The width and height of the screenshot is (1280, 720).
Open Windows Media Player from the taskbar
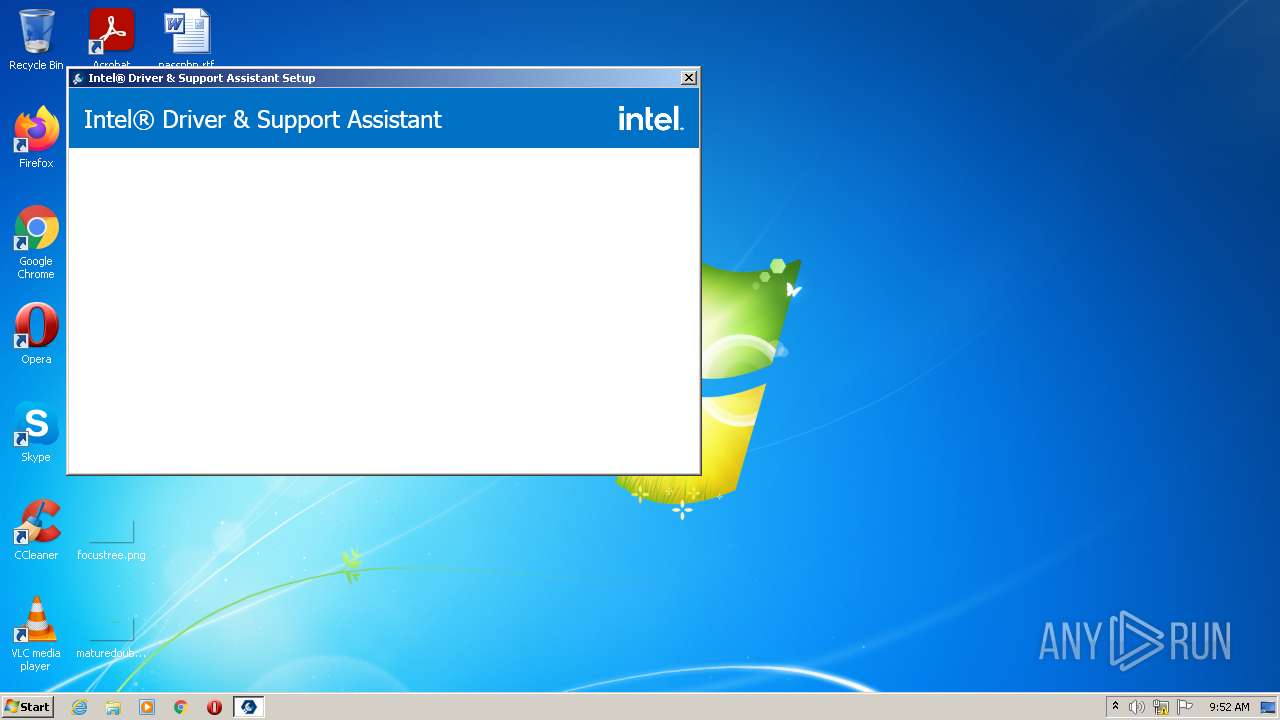click(147, 707)
